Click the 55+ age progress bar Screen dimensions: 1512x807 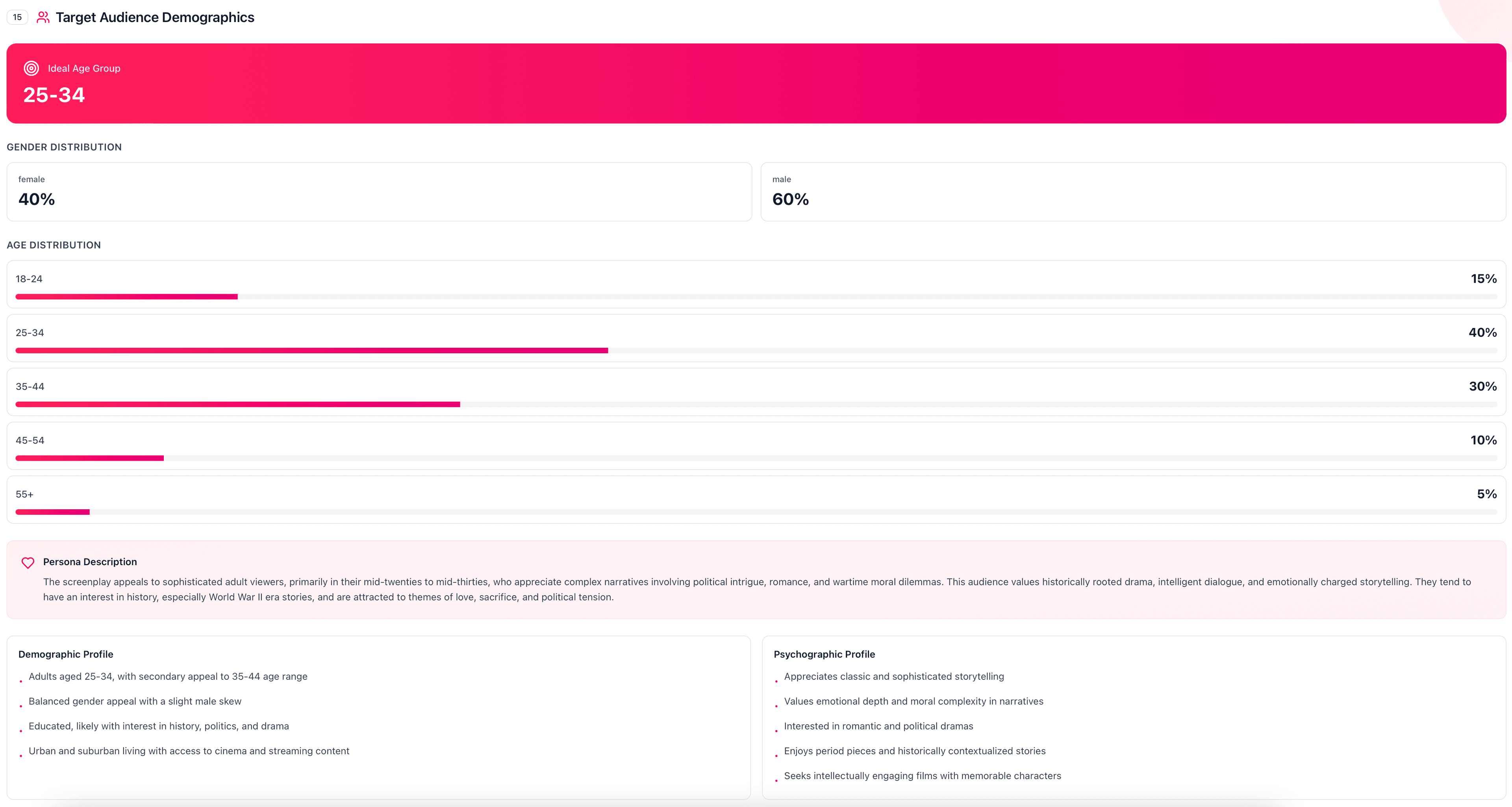[x=756, y=512]
